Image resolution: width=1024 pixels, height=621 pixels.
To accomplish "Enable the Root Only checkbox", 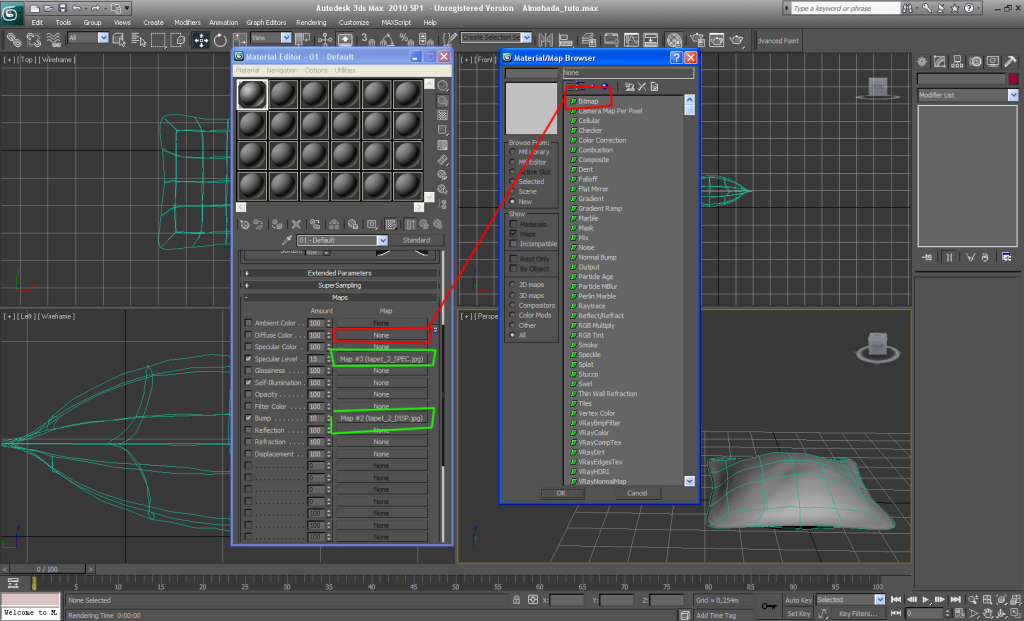I will (x=513, y=259).
